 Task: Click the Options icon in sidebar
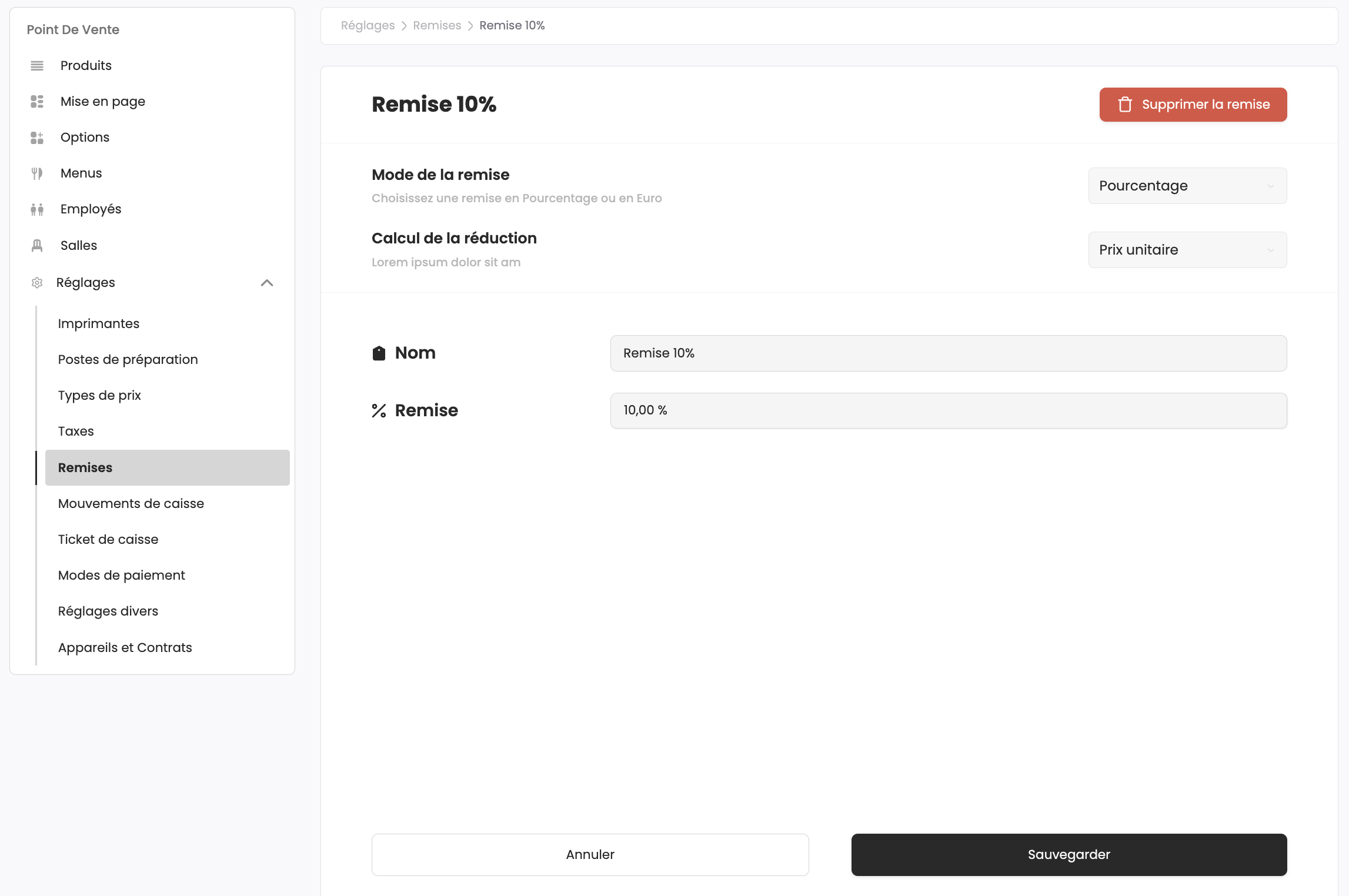click(37, 137)
